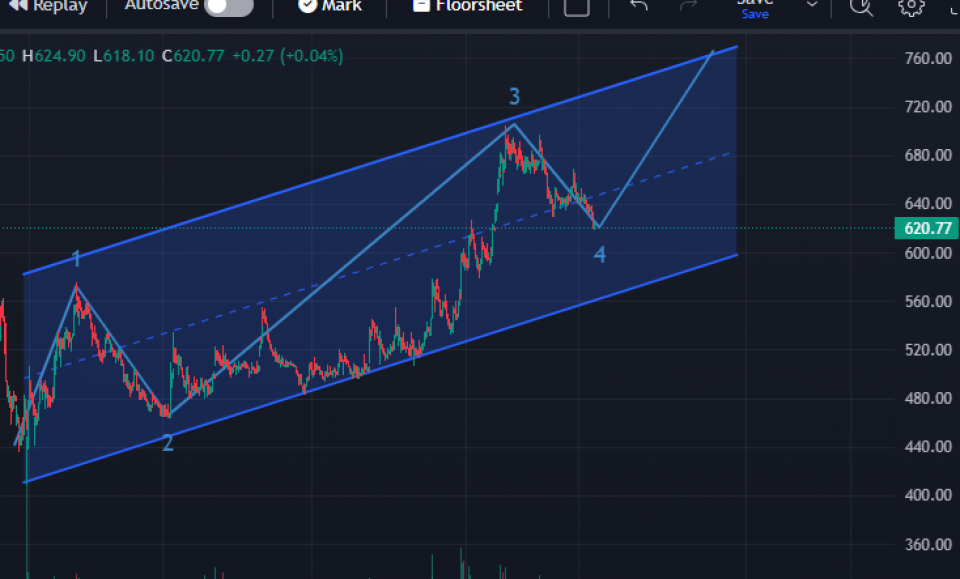Select the square layout icon

click(x=577, y=7)
